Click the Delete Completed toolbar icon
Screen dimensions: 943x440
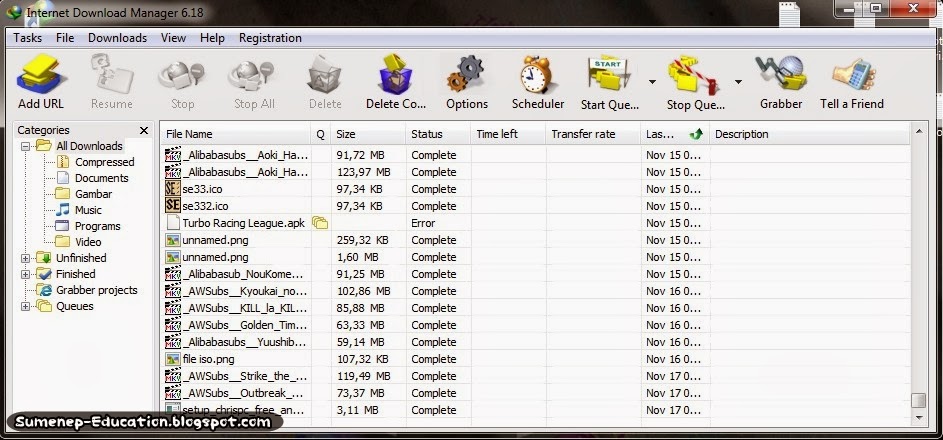click(396, 73)
